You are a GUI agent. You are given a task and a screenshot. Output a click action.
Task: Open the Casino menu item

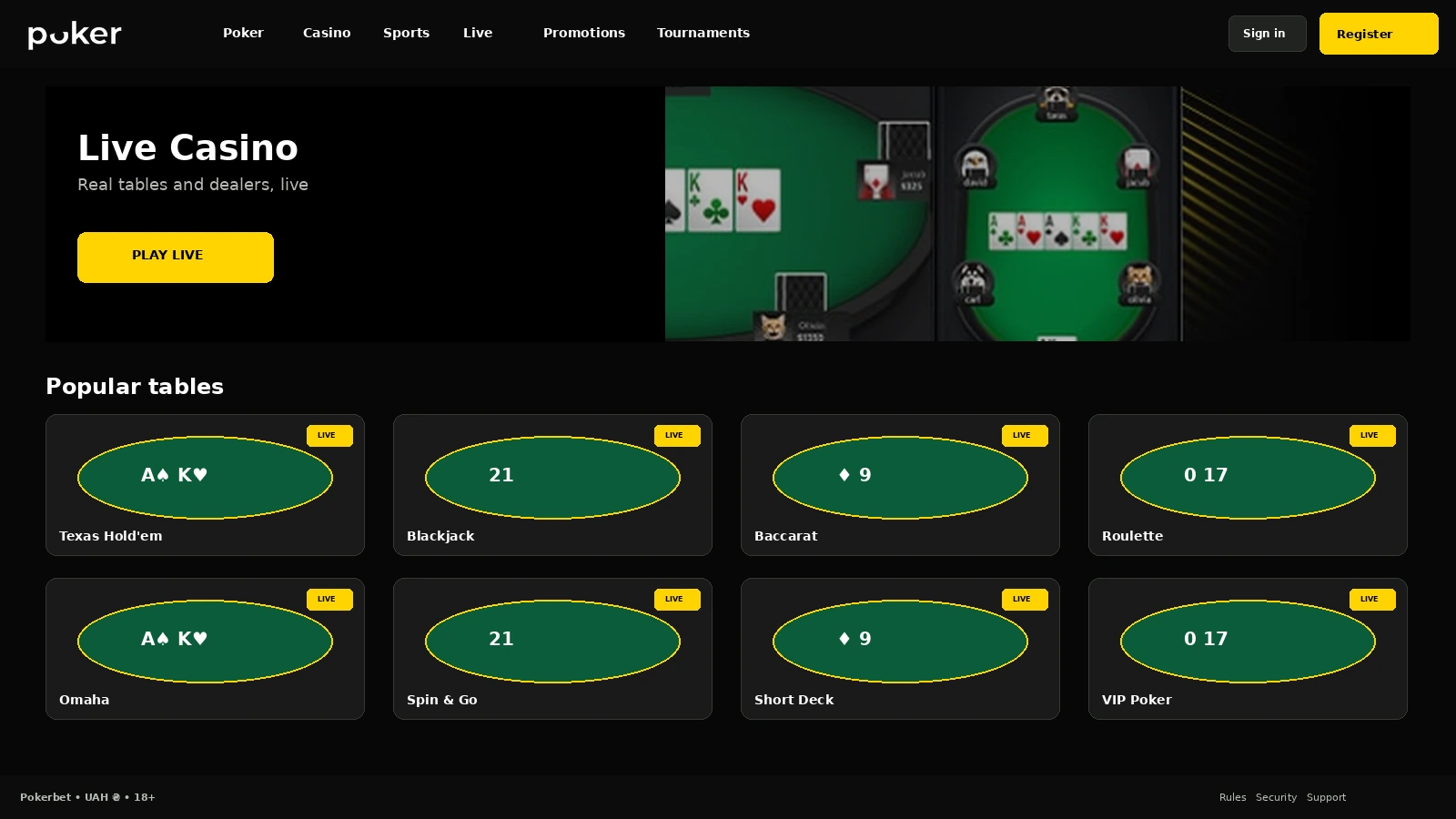(327, 33)
